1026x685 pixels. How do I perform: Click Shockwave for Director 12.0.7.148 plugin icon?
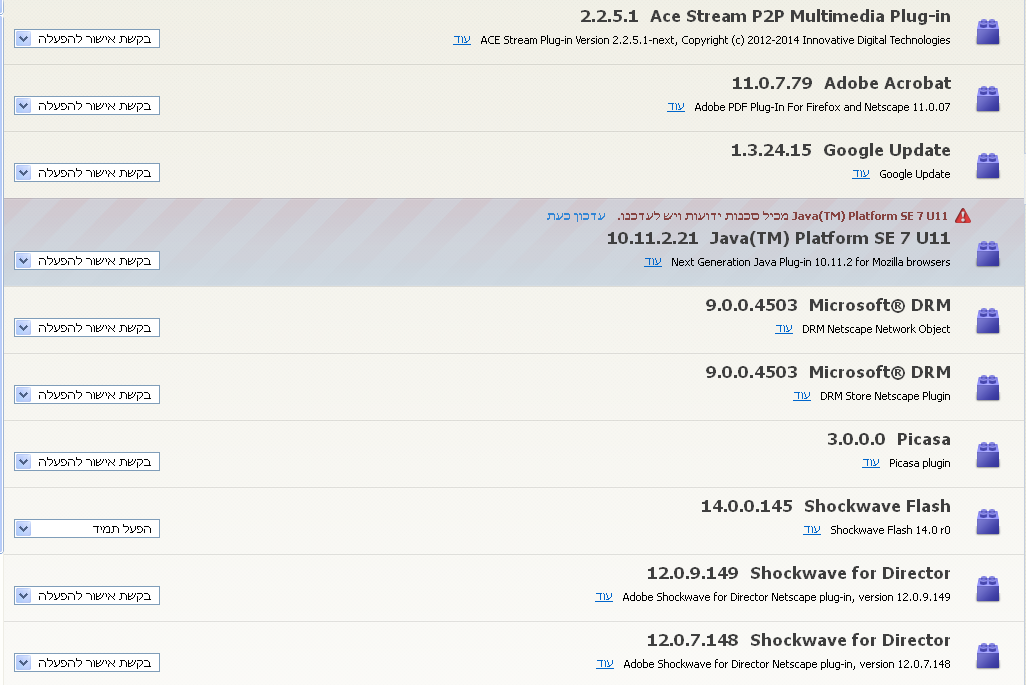coord(987,656)
